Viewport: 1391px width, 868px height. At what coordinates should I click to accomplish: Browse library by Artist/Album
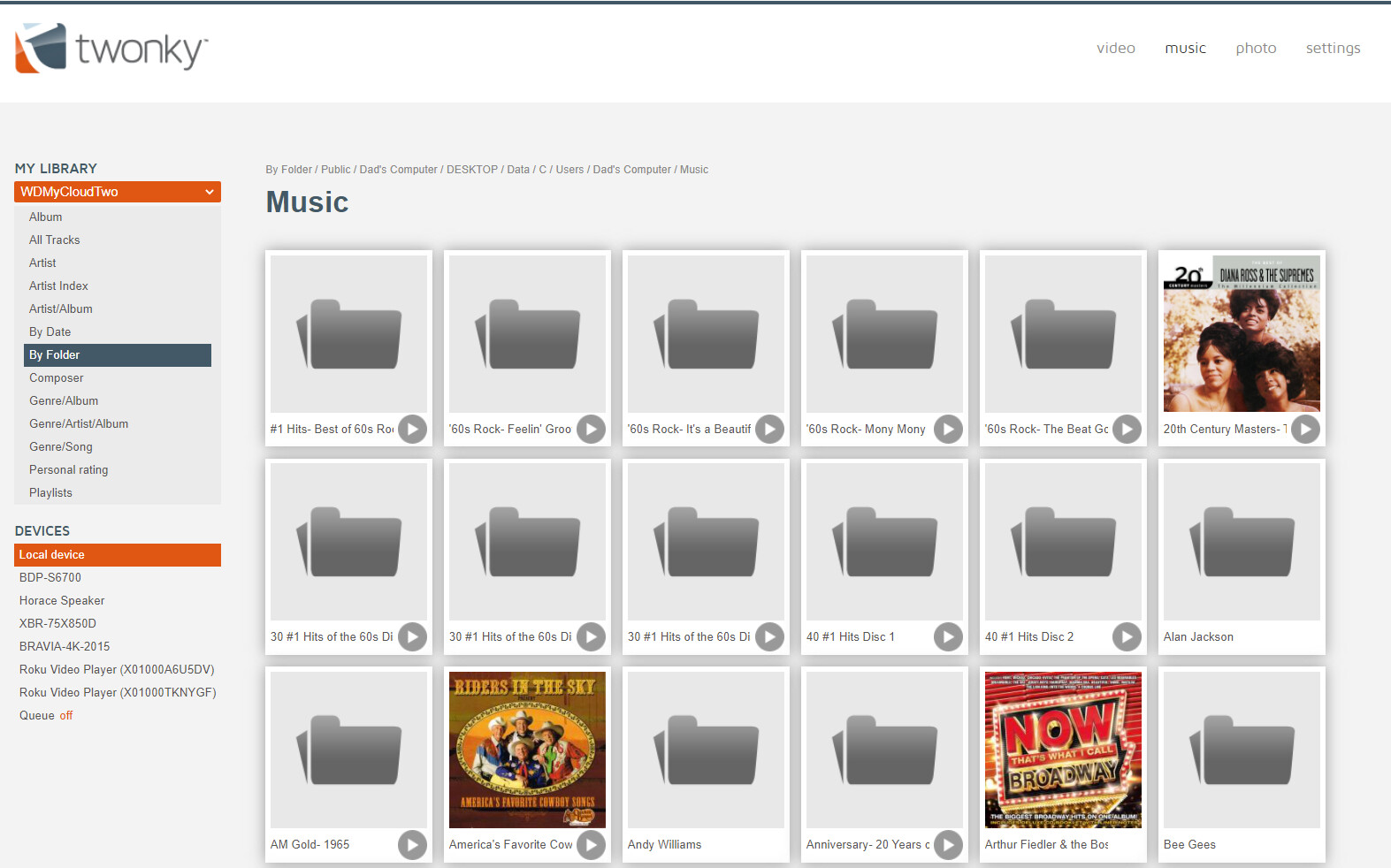point(61,309)
